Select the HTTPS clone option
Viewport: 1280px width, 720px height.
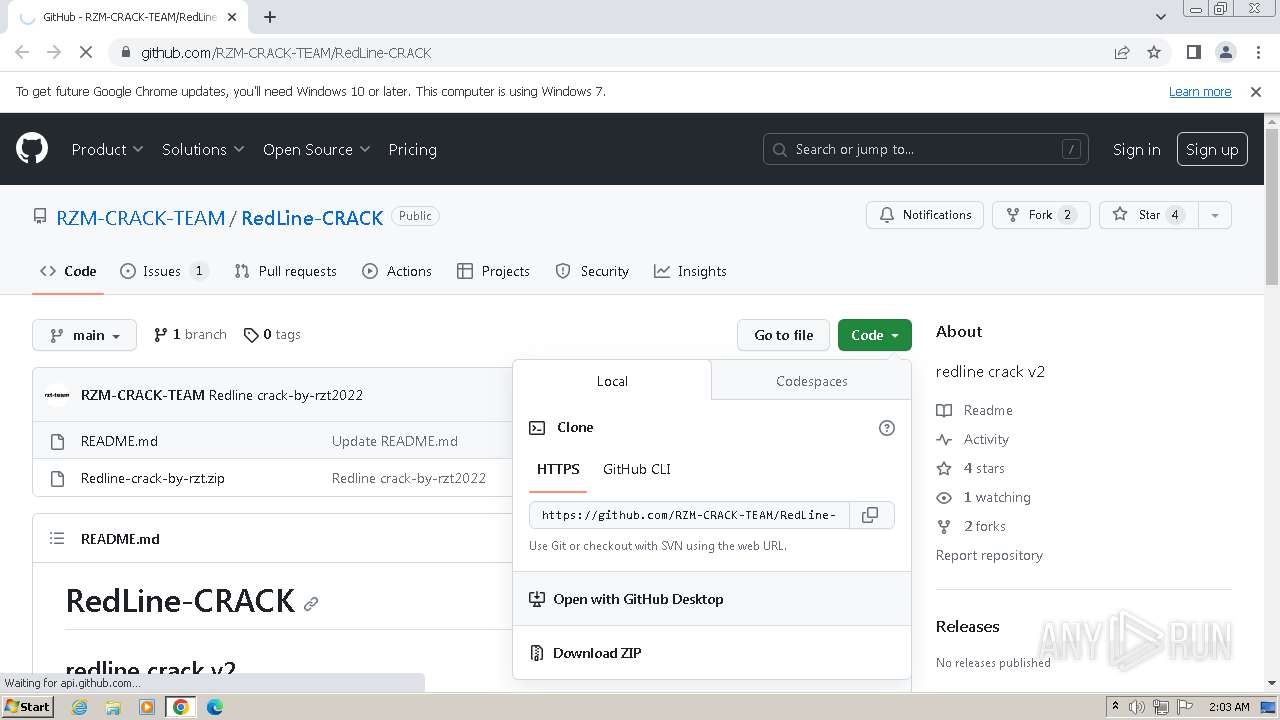click(558, 469)
